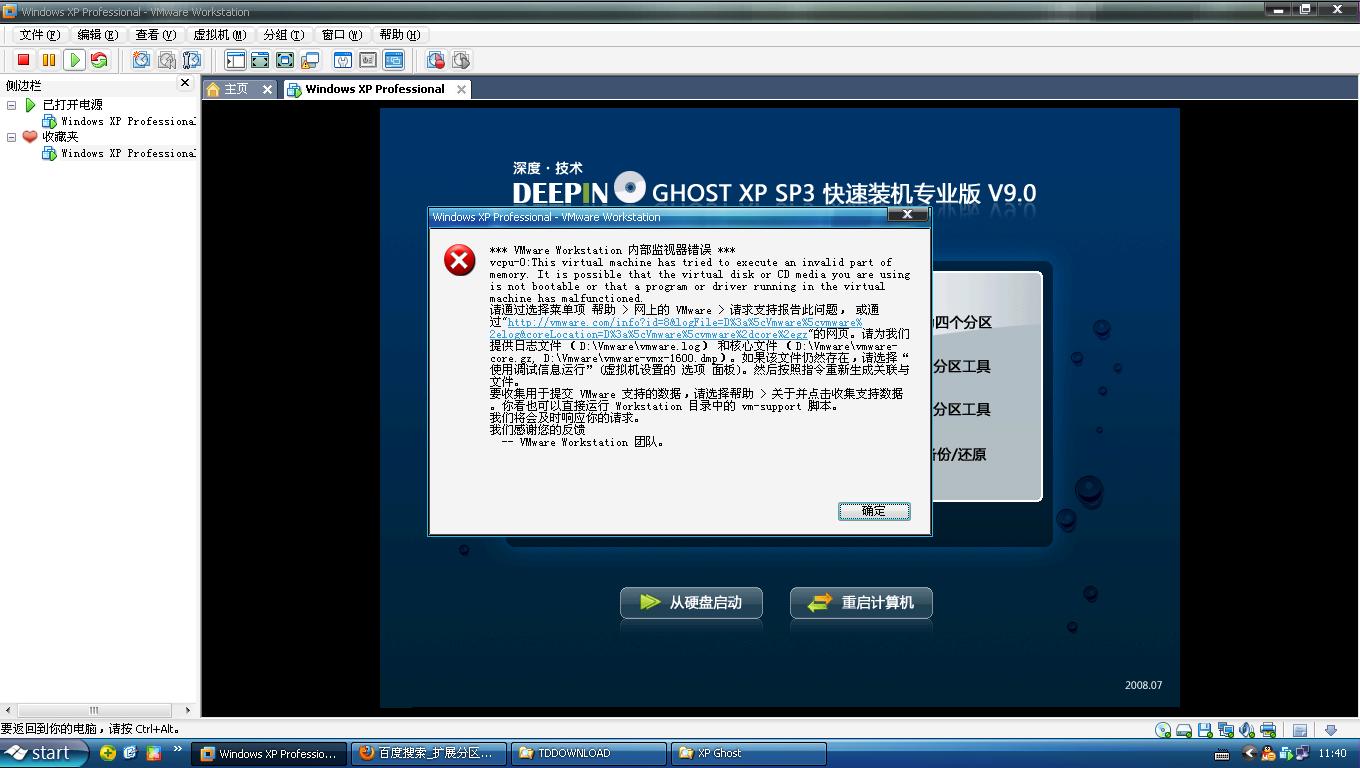The image size is (1360, 768).
Task: Take a snapshot using the toolbar icon
Action: click(142, 60)
